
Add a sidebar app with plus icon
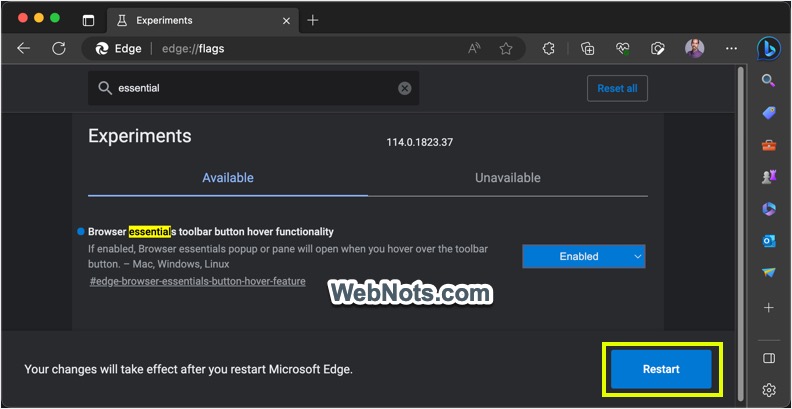(769, 308)
